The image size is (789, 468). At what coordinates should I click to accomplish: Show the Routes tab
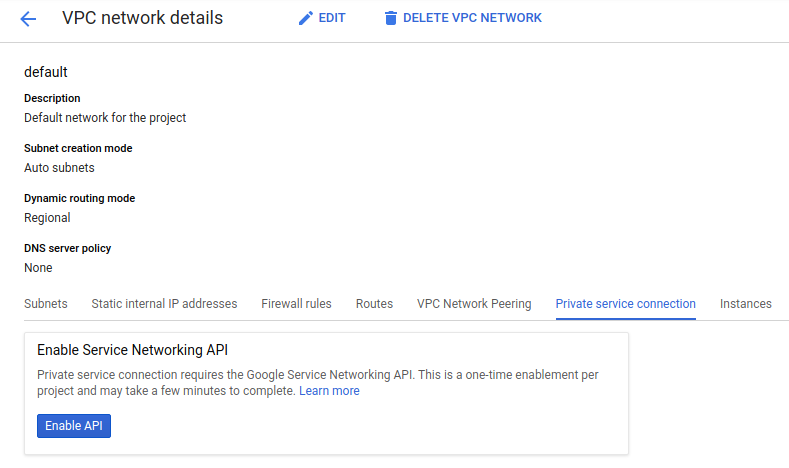tap(374, 304)
